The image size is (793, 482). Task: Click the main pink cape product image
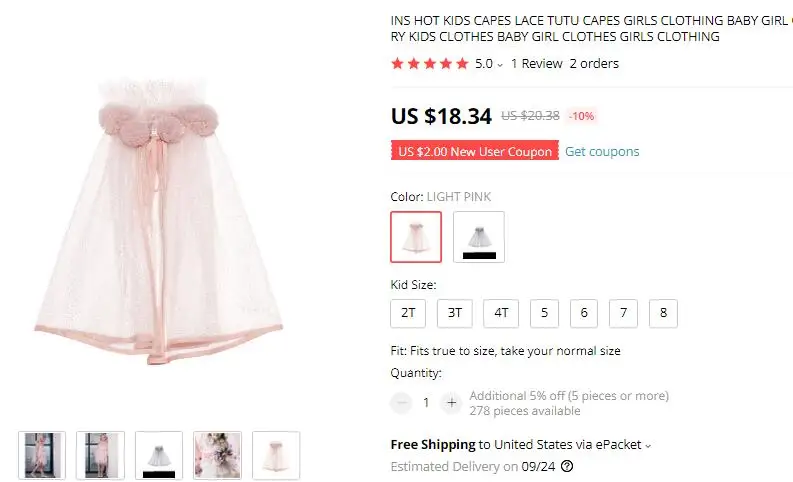point(159,221)
